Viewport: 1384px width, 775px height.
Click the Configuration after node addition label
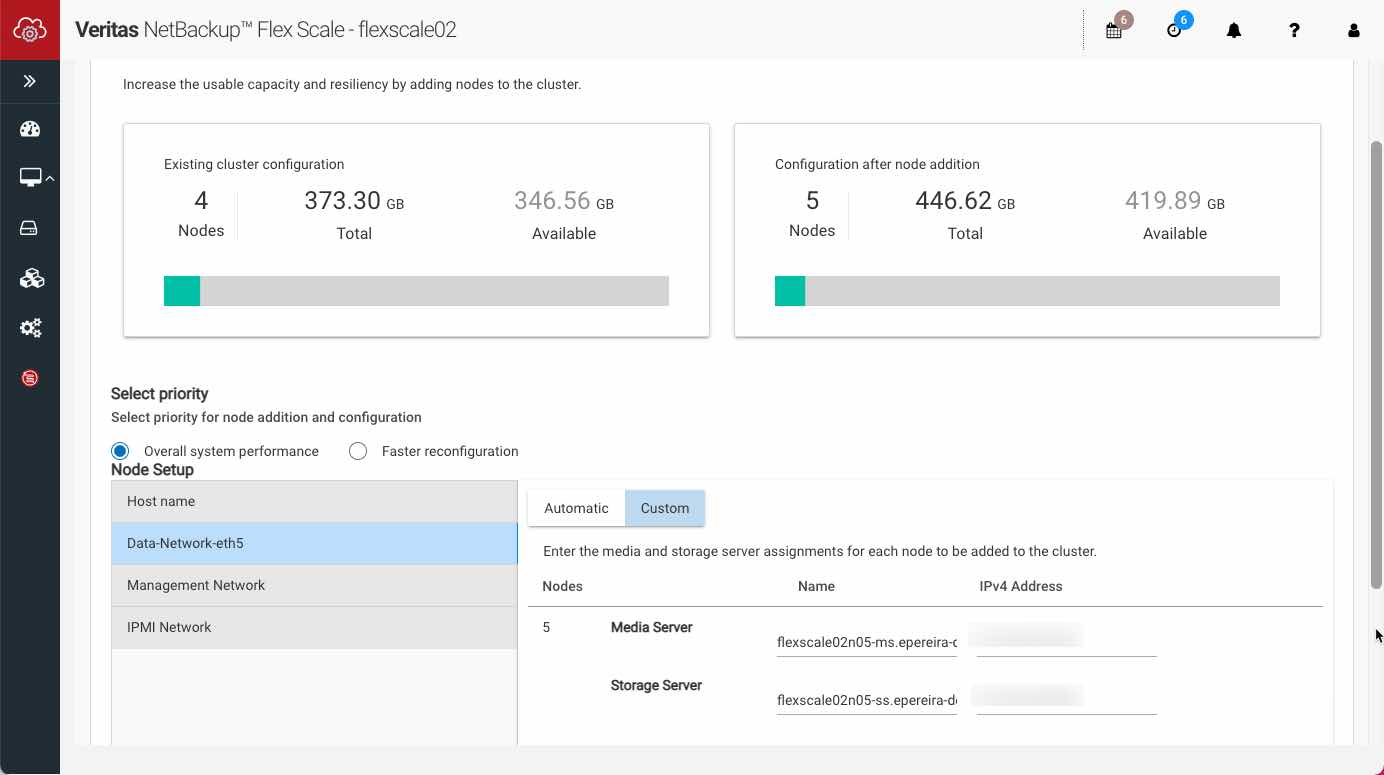pos(877,164)
